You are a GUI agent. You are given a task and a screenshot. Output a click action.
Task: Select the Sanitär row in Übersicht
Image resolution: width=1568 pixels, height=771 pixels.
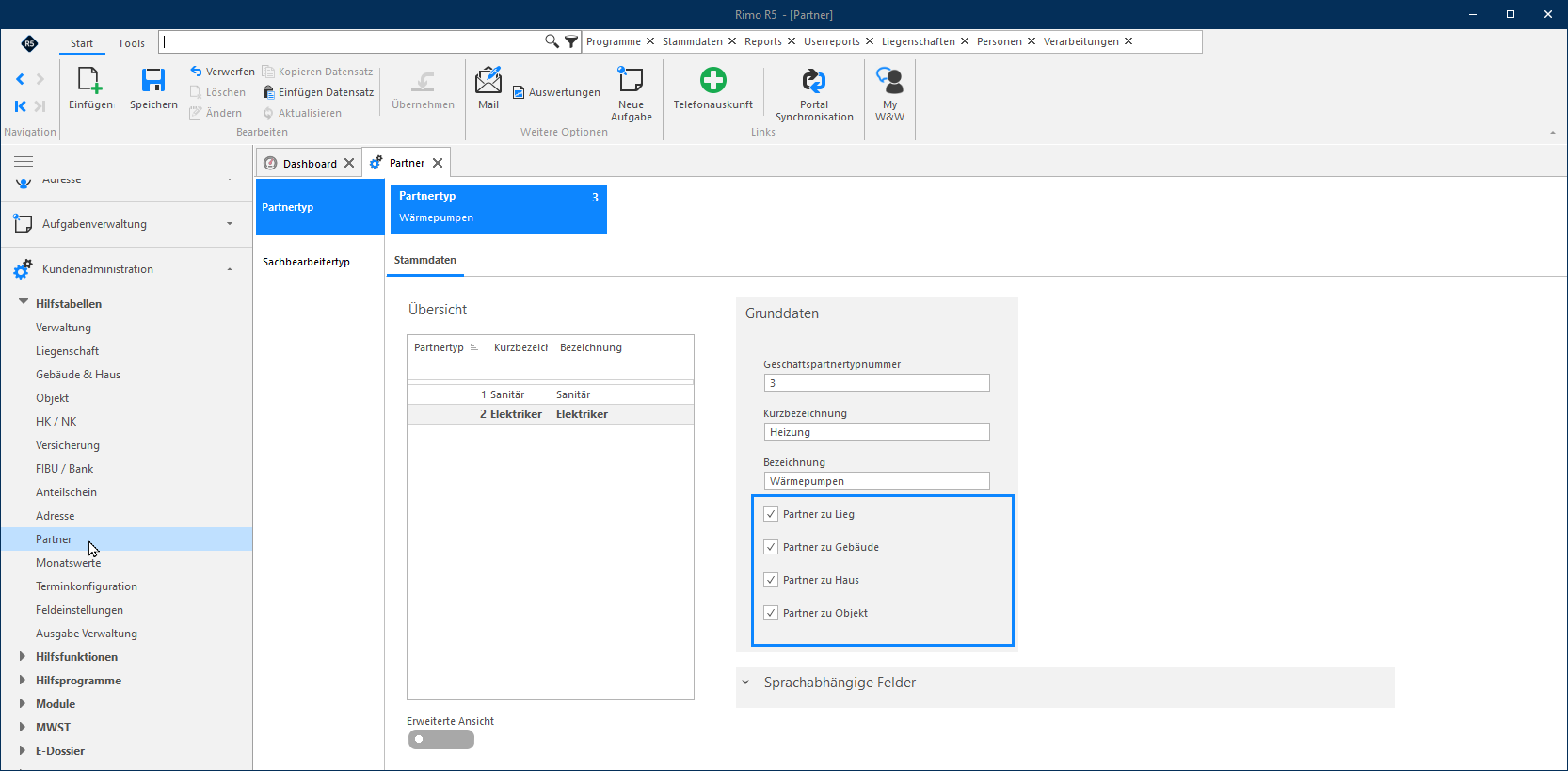551,394
